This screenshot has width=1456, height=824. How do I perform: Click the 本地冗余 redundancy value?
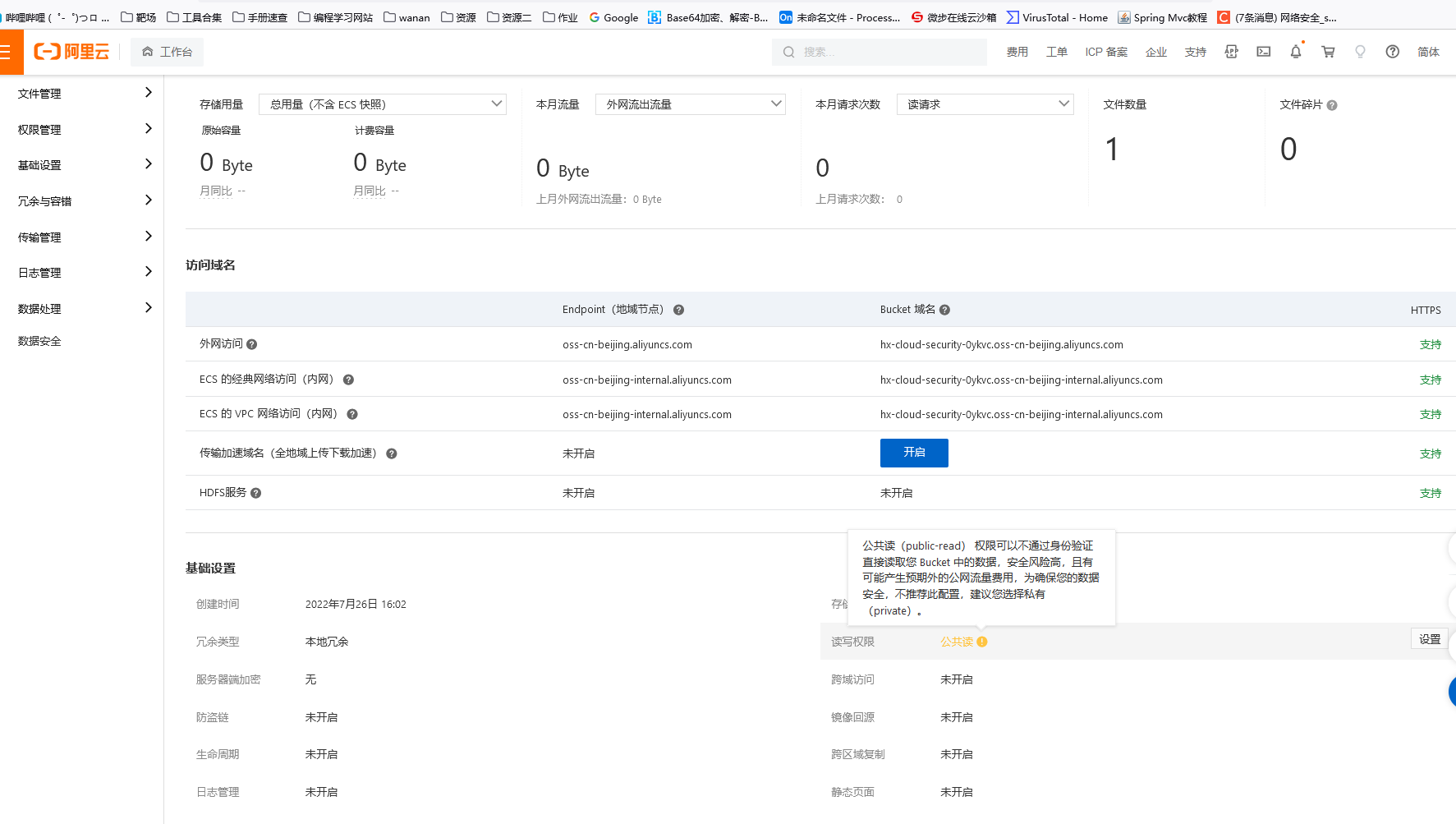tap(327, 642)
